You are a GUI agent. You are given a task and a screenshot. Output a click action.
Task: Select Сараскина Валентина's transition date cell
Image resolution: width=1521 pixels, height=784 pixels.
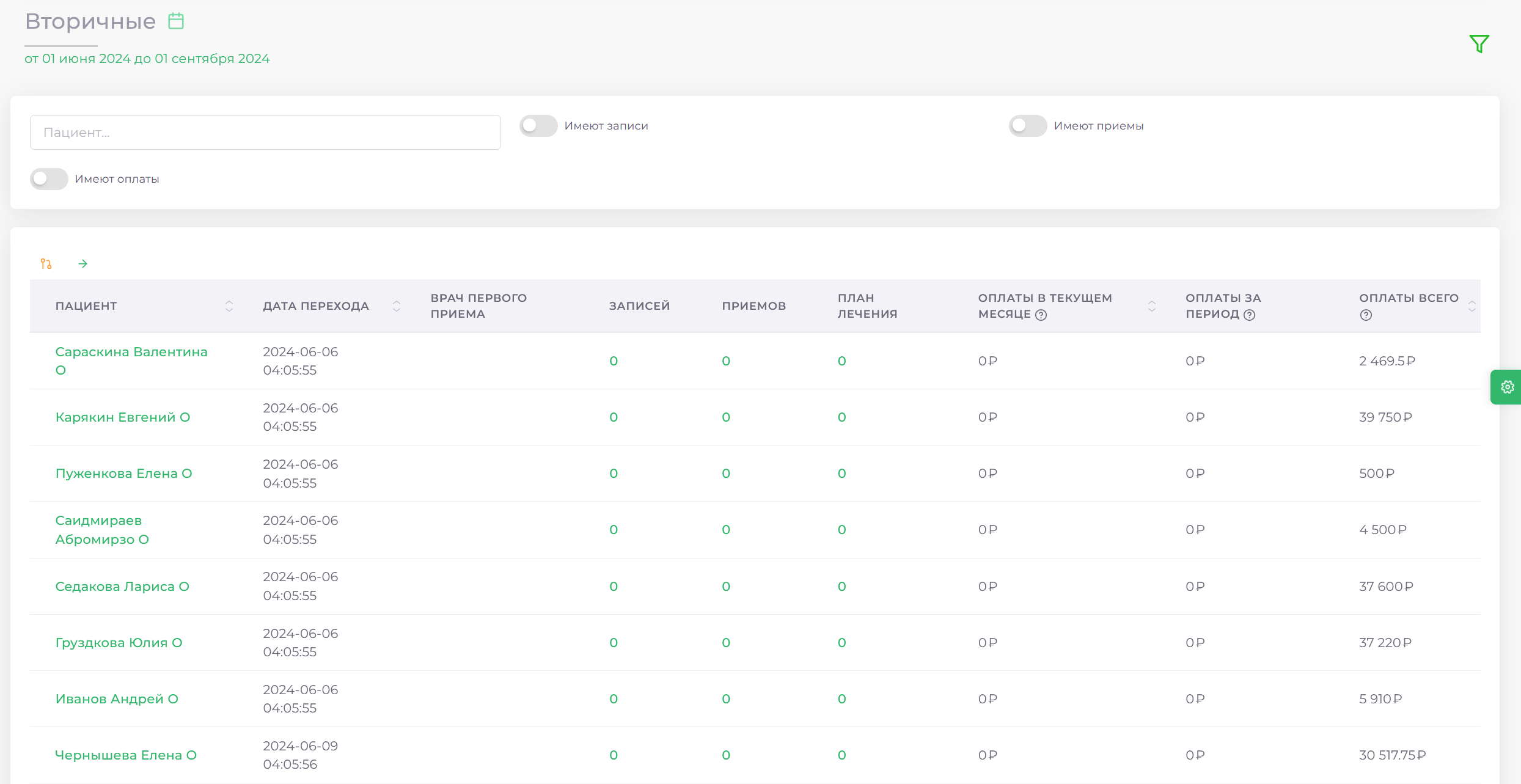(301, 361)
